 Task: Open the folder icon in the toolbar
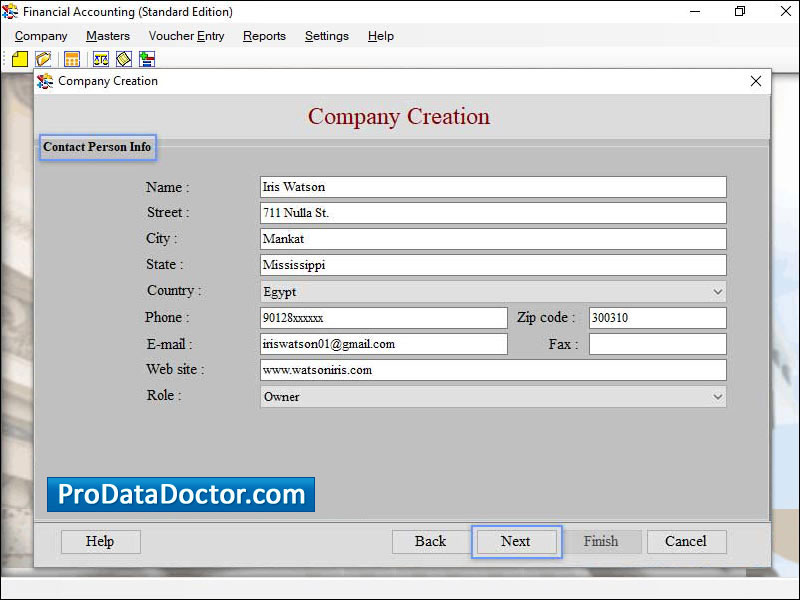coord(43,59)
